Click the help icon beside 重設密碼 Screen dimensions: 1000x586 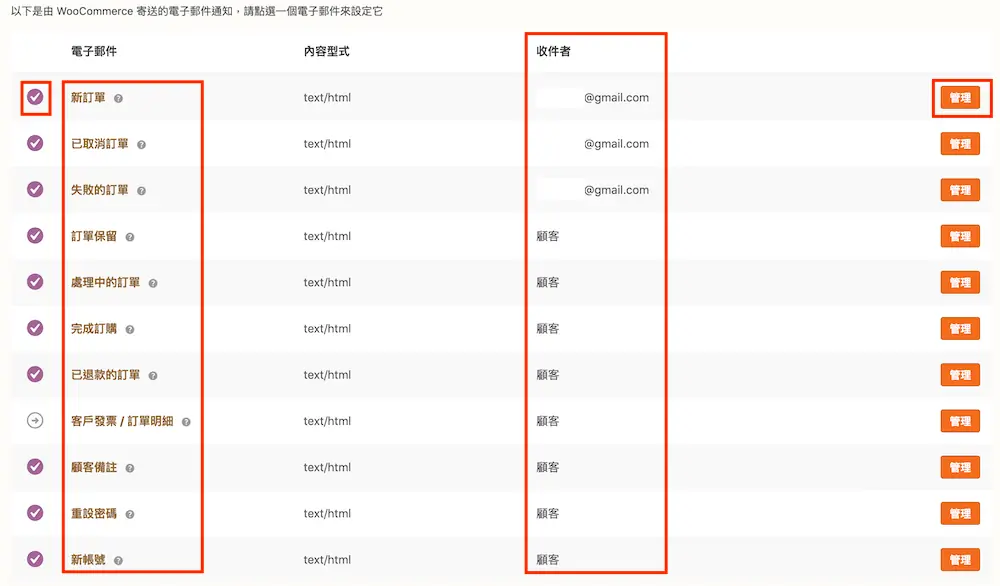point(129,515)
